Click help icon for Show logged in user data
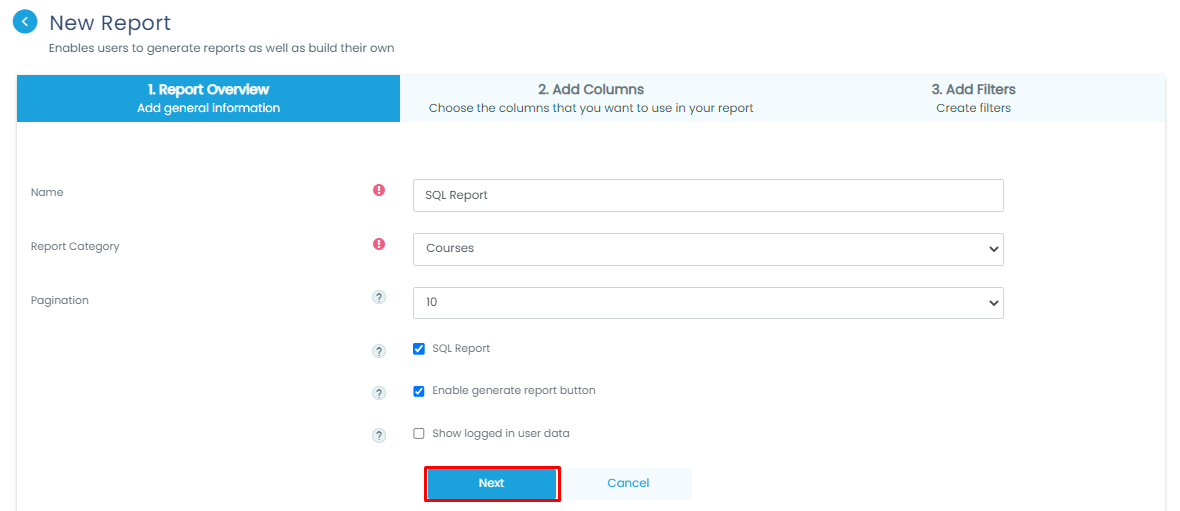1180x511 pixels. pyautogui.click(x=379, y=436)
